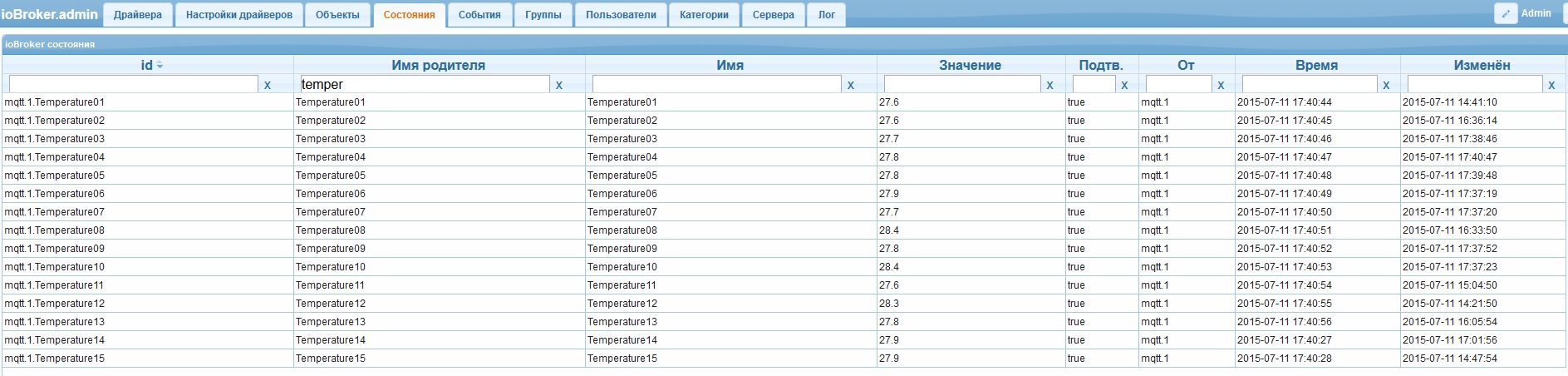Select row mqtt.1.Temperature09
This screenshot has height=376, width=1568.
pos(784,249)
